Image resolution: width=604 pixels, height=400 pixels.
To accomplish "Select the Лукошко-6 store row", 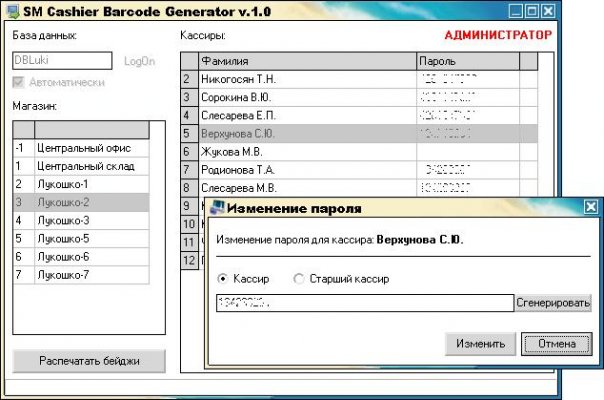I will click(x=81, y=257).
